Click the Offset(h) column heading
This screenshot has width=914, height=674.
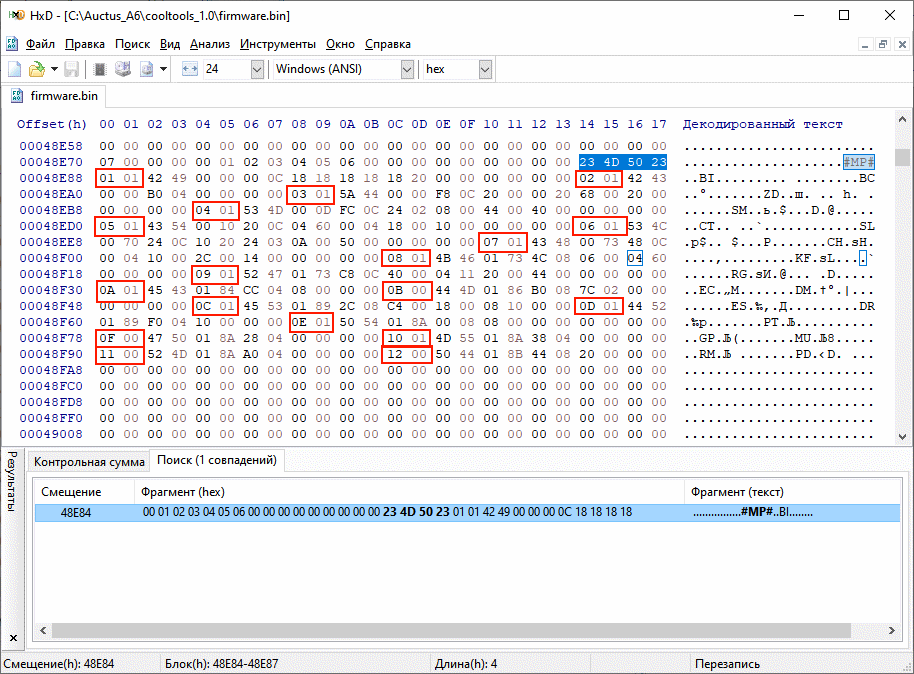click(x=51, y=124)
